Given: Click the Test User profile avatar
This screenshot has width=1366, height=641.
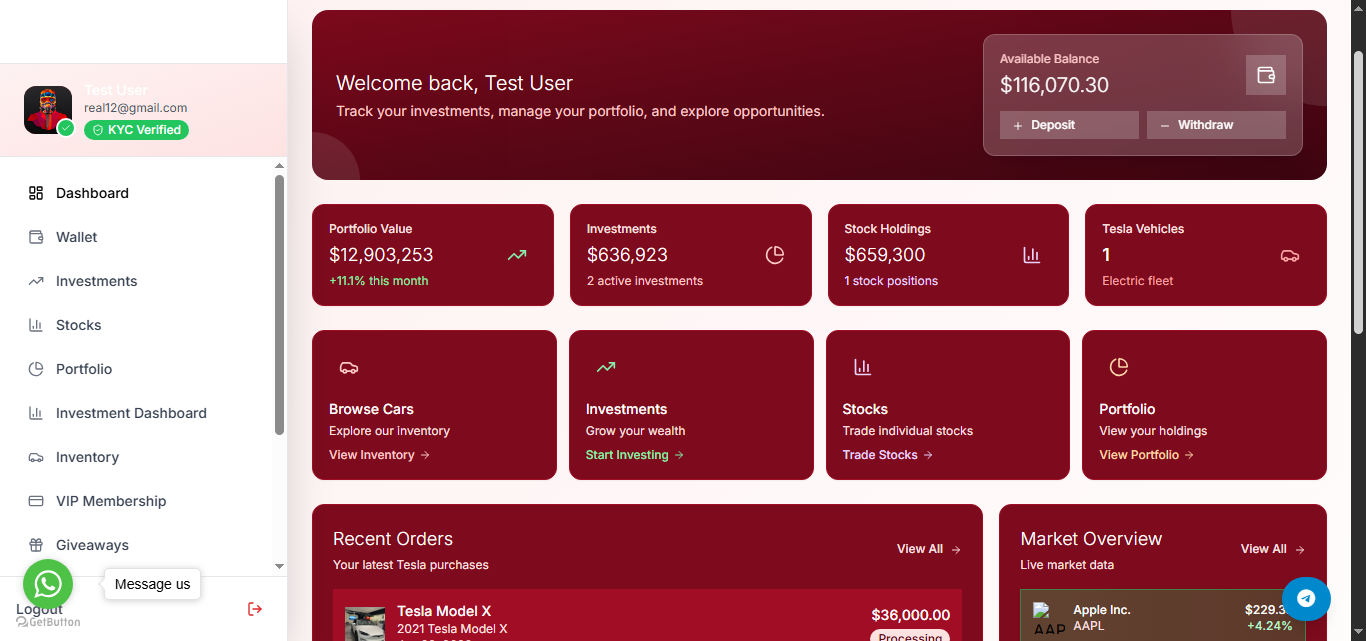Looking at the screenshot, I should 48,110.
